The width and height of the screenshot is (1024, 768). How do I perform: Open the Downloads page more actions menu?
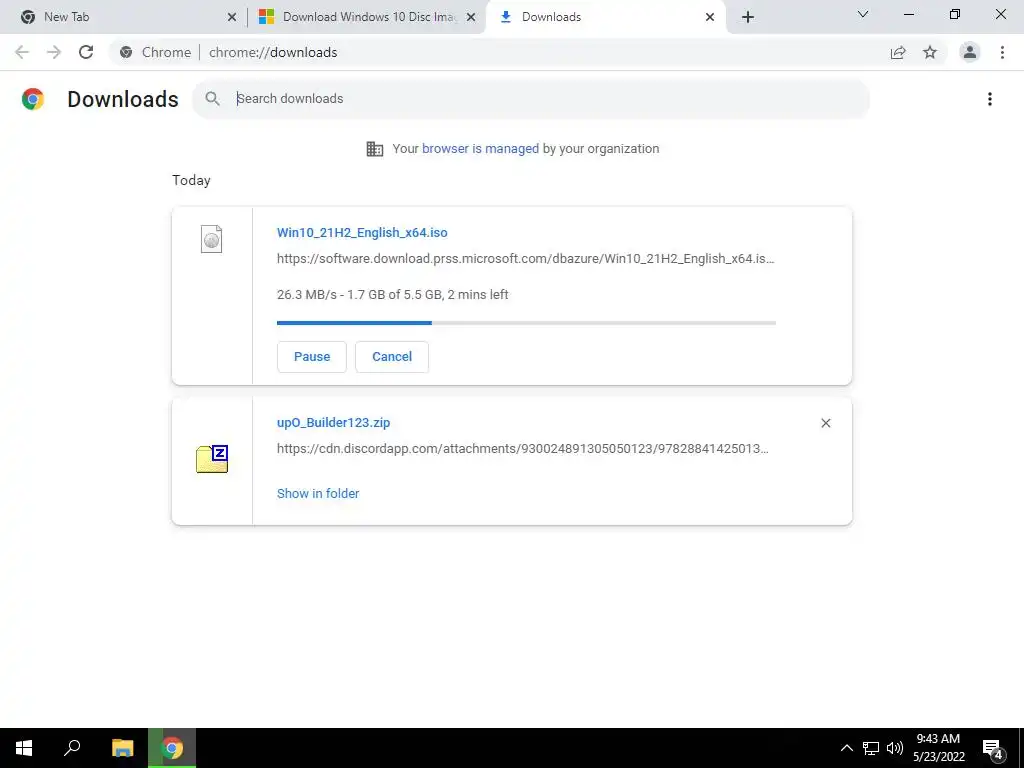[x=990, y=99]
